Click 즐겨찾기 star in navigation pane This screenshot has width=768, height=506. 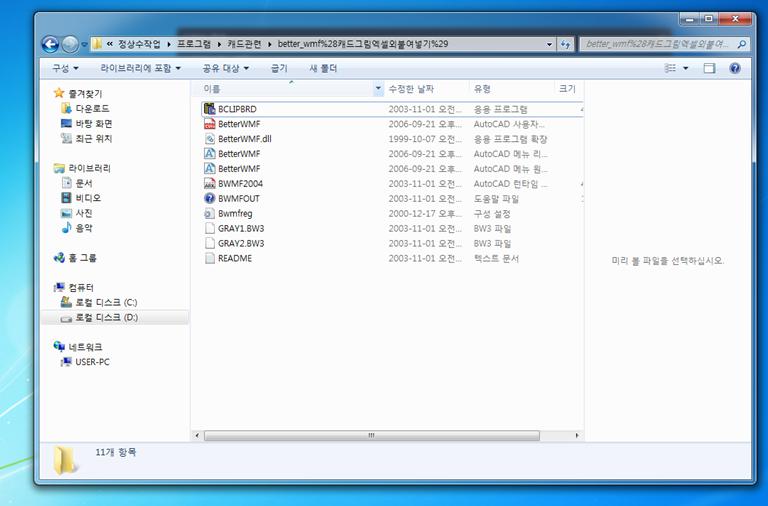coord(59,93)
